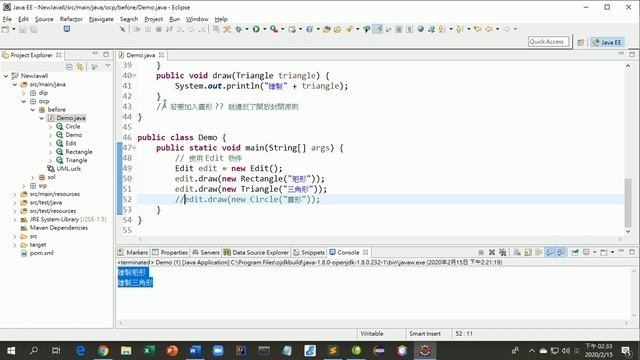The height and width of the screenshot is (360, 640).
Task: Toggle Mark Occurrences highlighted toolbar icon
Action: (x=378, y=29)
